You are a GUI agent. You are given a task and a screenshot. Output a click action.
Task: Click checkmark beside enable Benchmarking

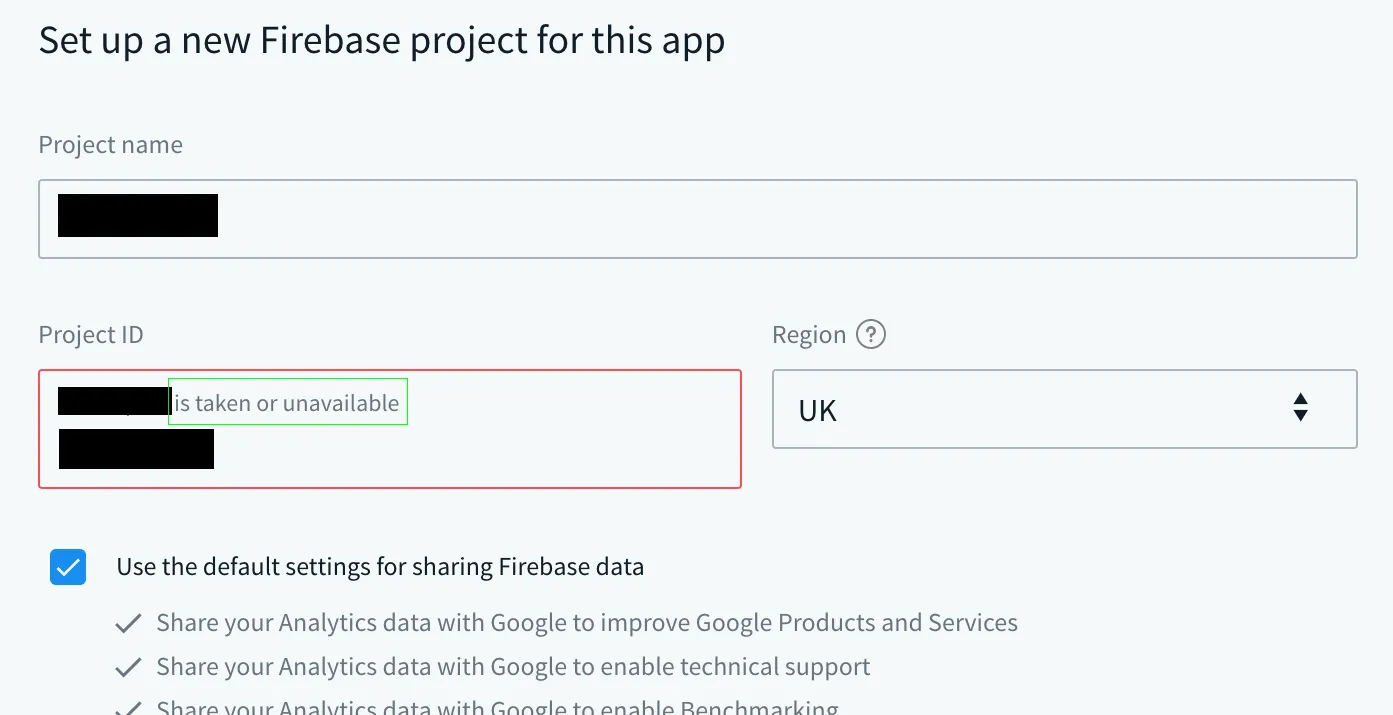(x=128, y=707)
